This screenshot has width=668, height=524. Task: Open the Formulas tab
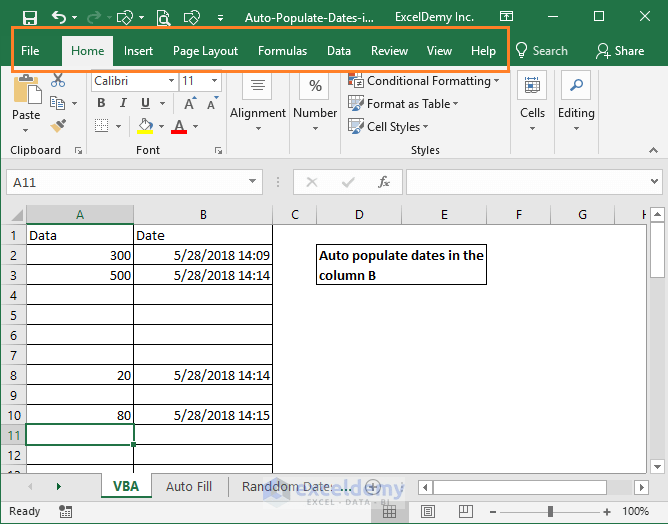(x=282, y=51)
